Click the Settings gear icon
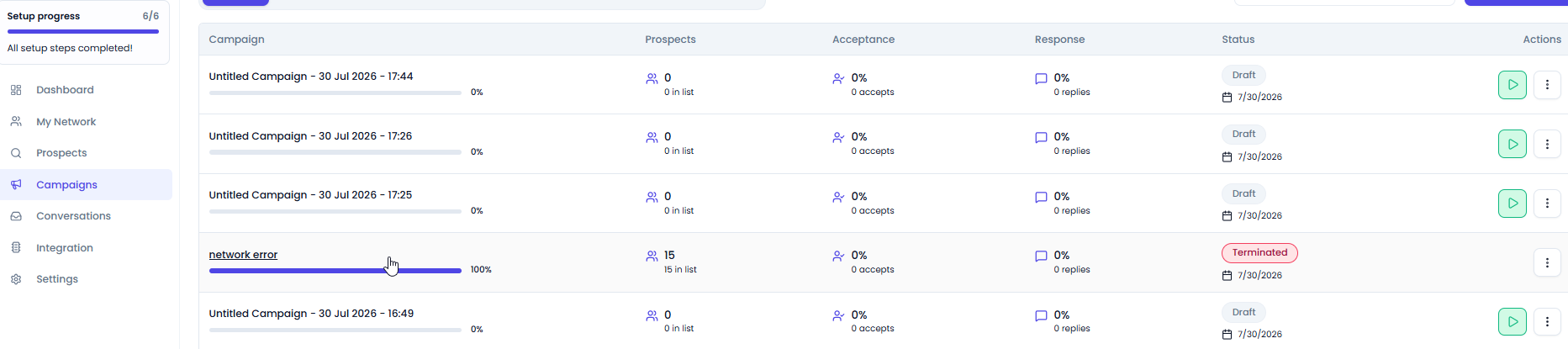Image resolution: width=1568 pixels, height=349 pixels. pyautogui.click(x=16, y=279)
